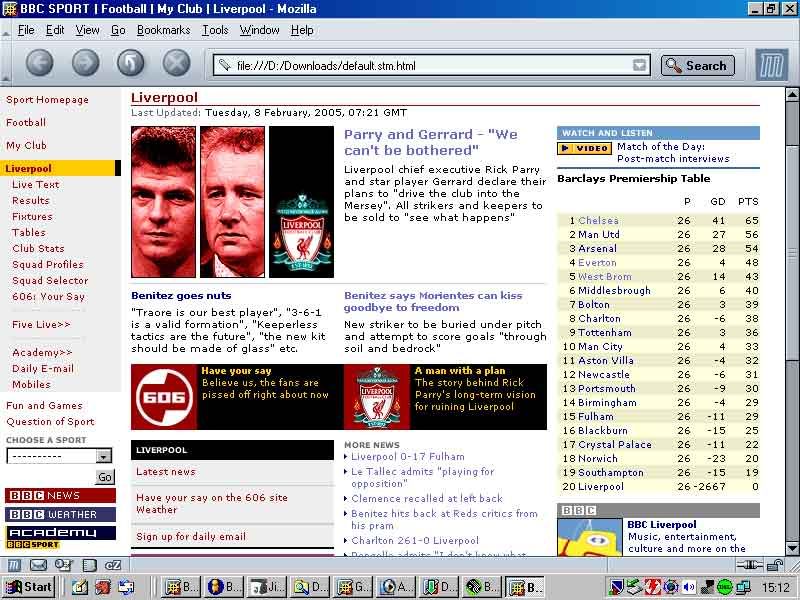Open the Live Text sidebar link
The image size is (800, 600).
pos(36,185)
